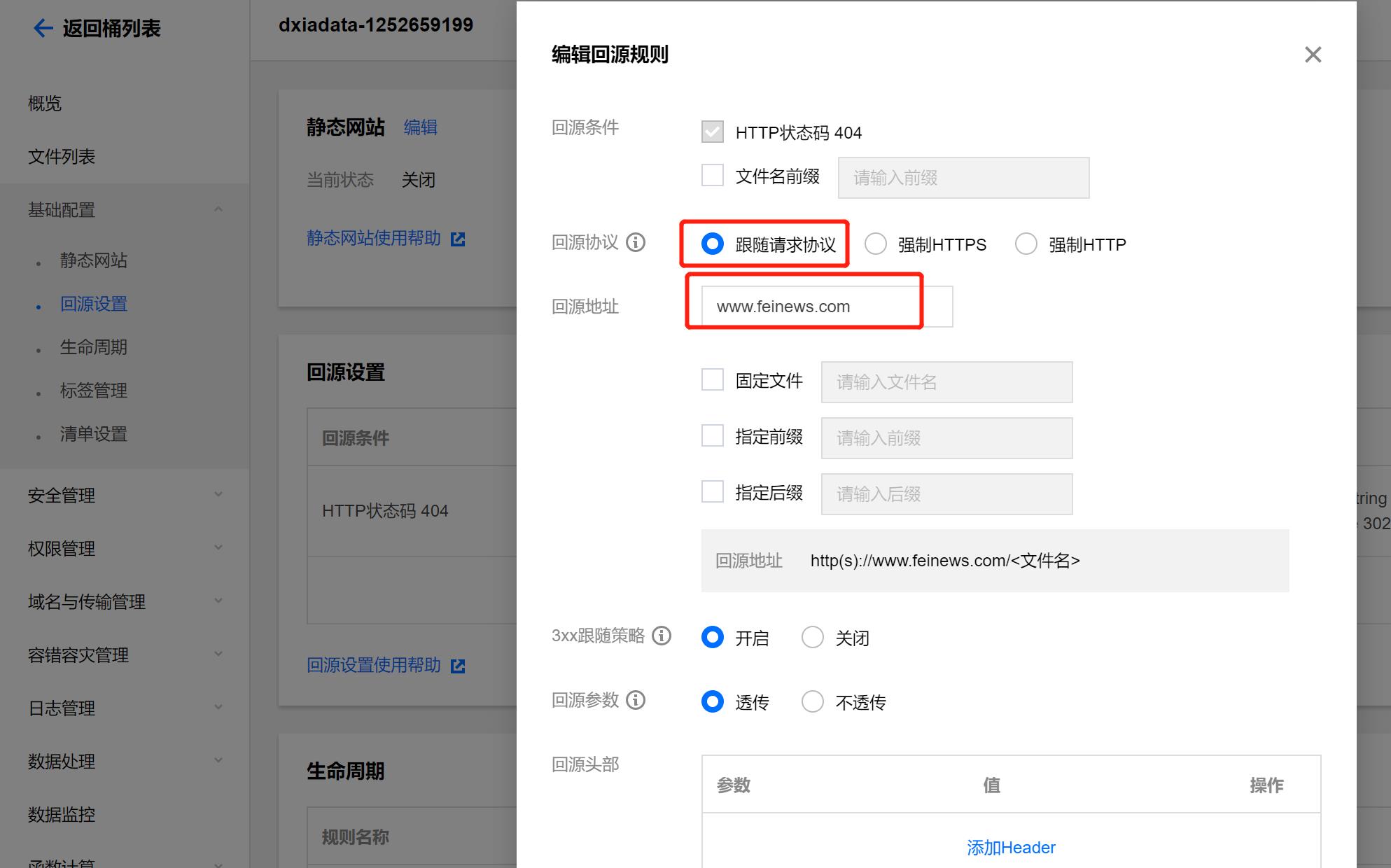1391x868 pixels.
Task: Expand the 权限管理 sidebar section
Action: tap(218, 547)
